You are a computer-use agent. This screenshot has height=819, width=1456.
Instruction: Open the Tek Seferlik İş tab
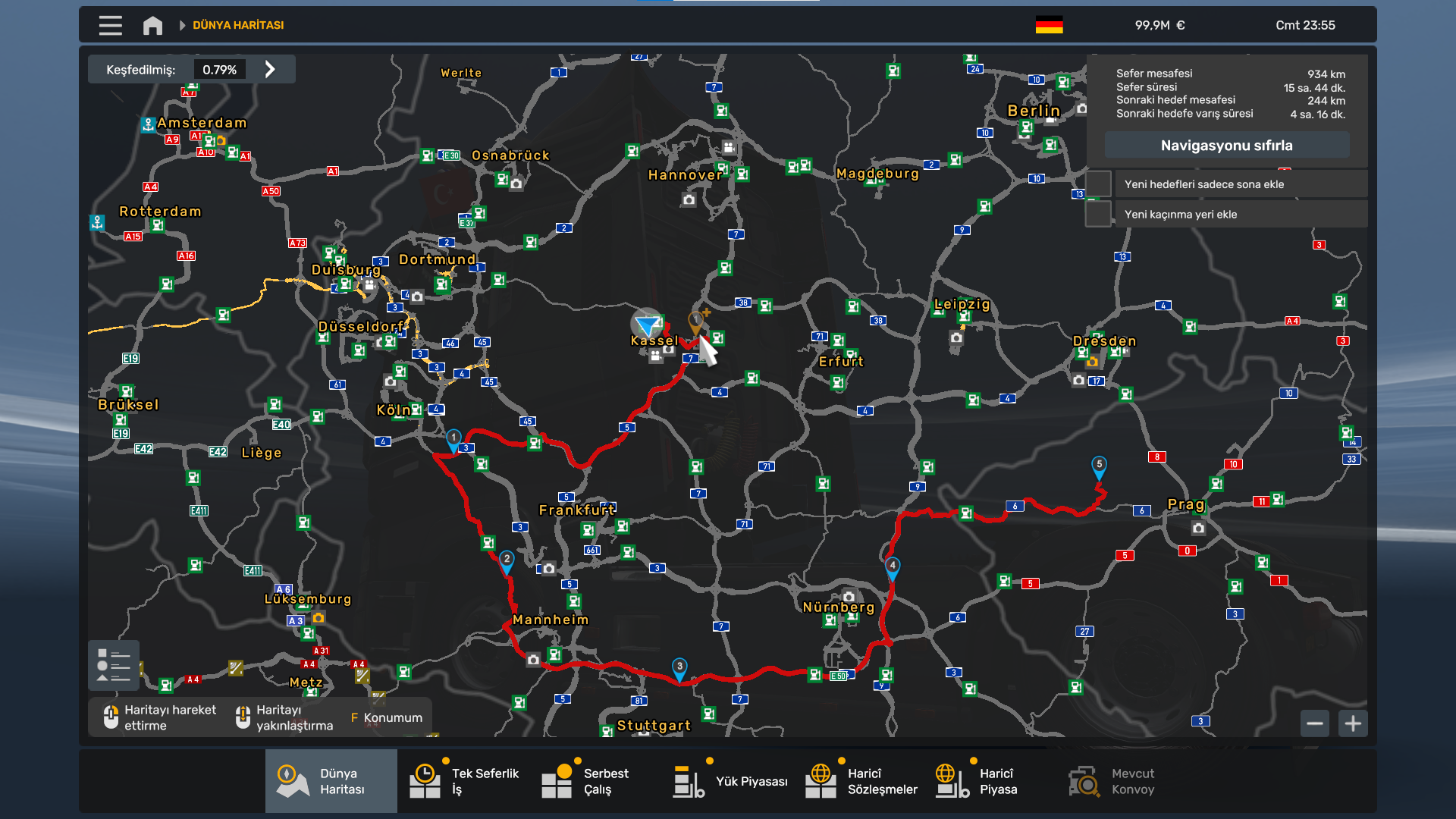tap(464, 781)
